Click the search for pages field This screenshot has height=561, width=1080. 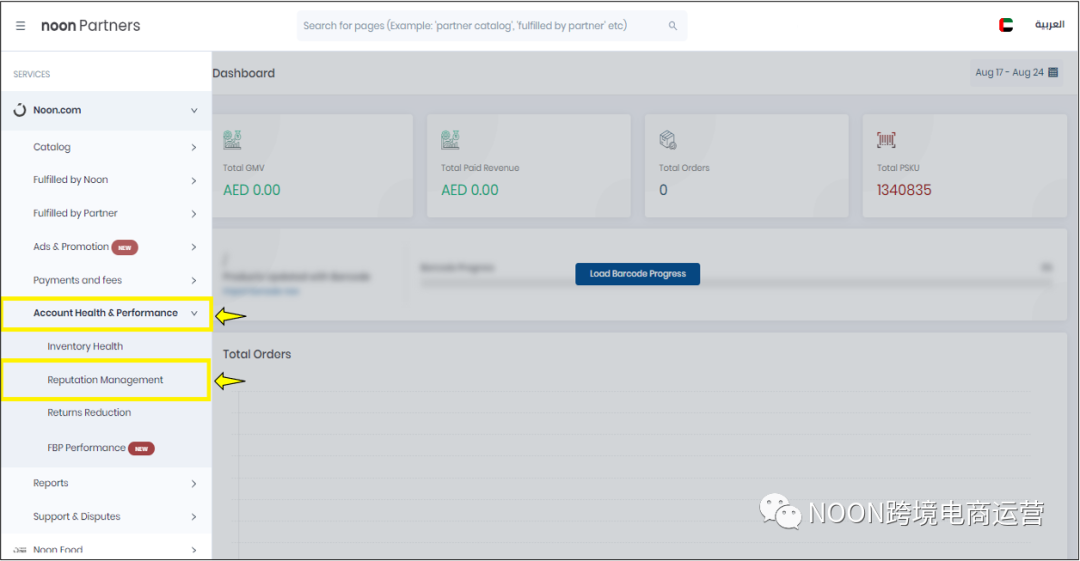pyautogui.click(x=492, y=26)
